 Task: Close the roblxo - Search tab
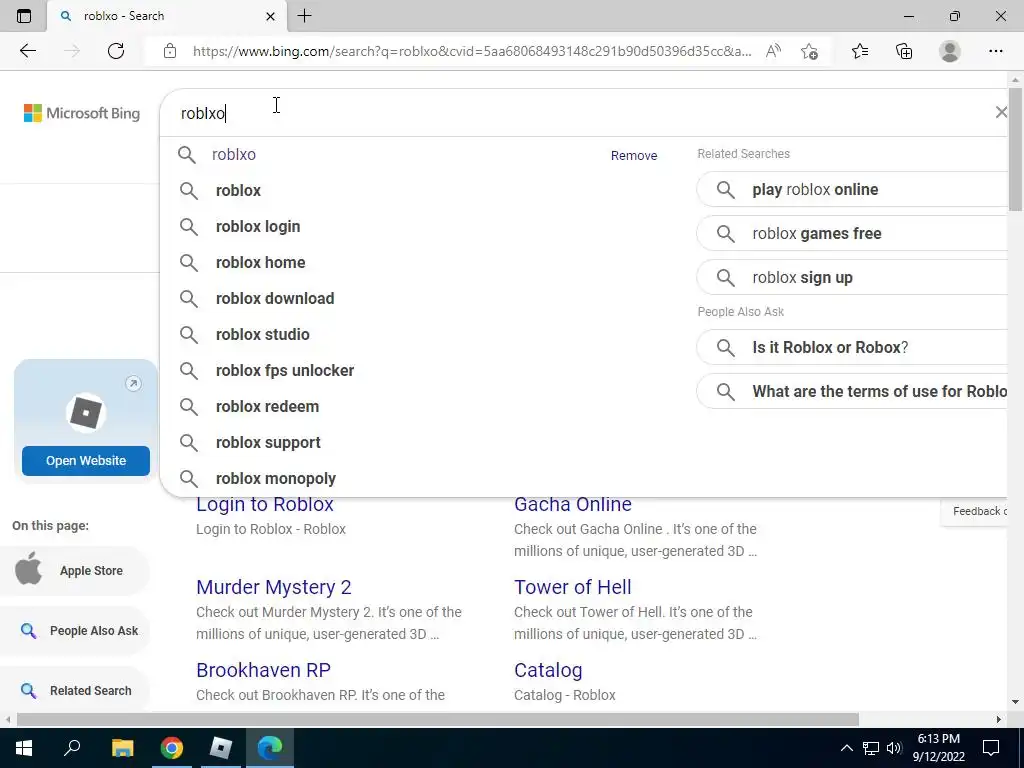pyautogui.click(x=270, y=16)
